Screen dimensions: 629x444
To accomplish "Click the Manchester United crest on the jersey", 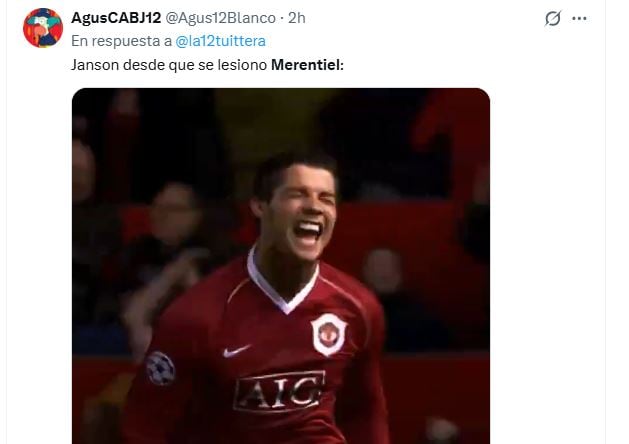I will coord(329,335).
